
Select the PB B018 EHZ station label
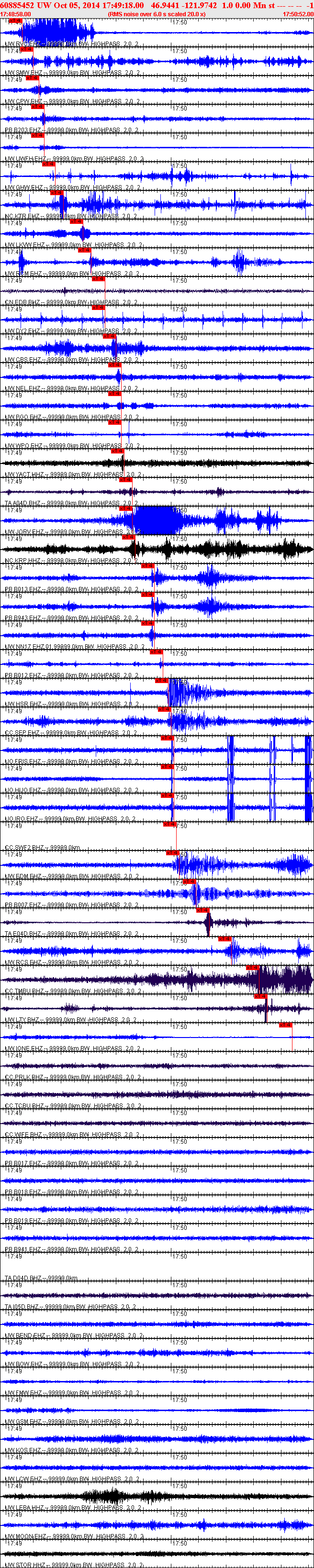(72, 1192)
